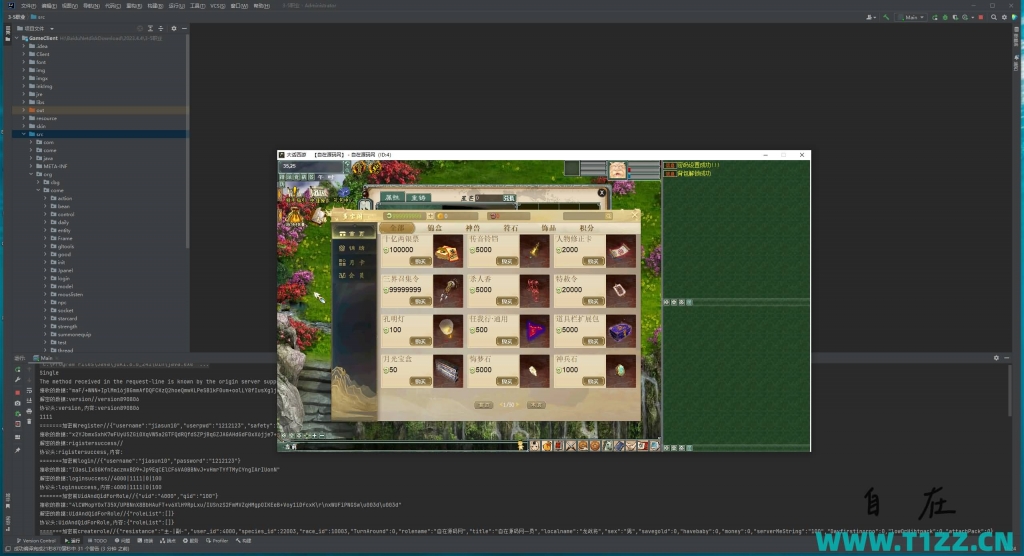Open the Version Control tool window
Image resolution: width=1024 pixels, height=556 pixels.
36,541
